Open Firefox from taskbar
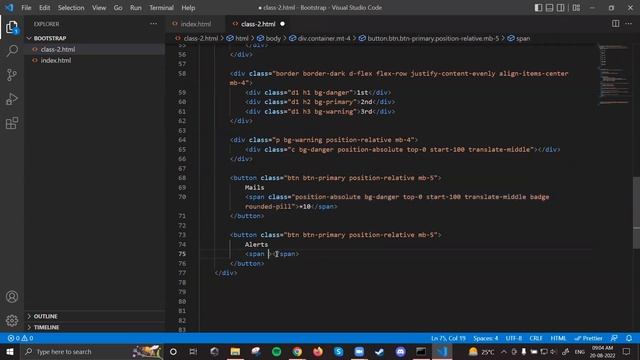This screenshot has height=360, width=640. (318, 351)
